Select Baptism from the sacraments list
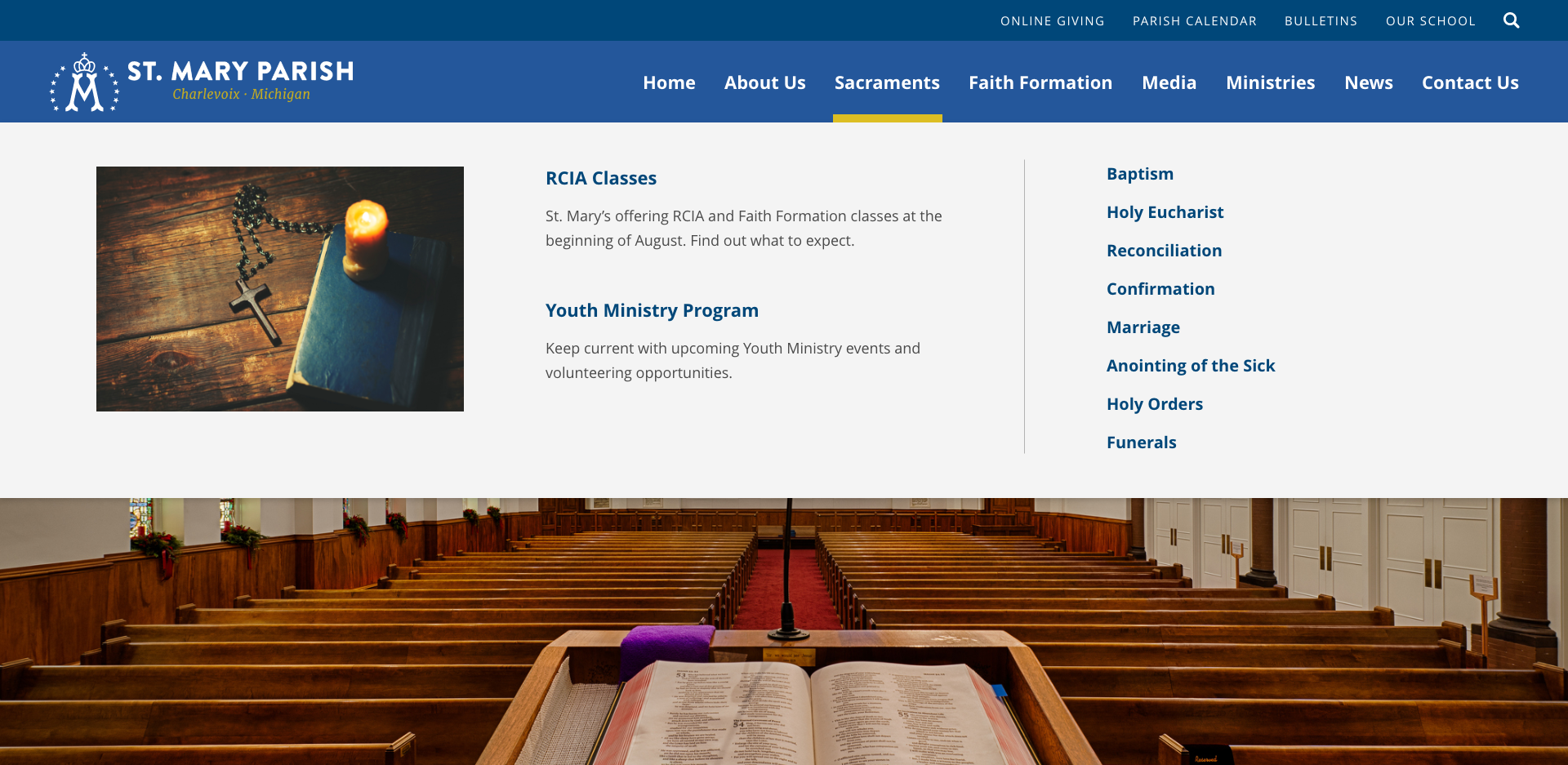Screen dimensions: 1568x765 click(1139, 174)
